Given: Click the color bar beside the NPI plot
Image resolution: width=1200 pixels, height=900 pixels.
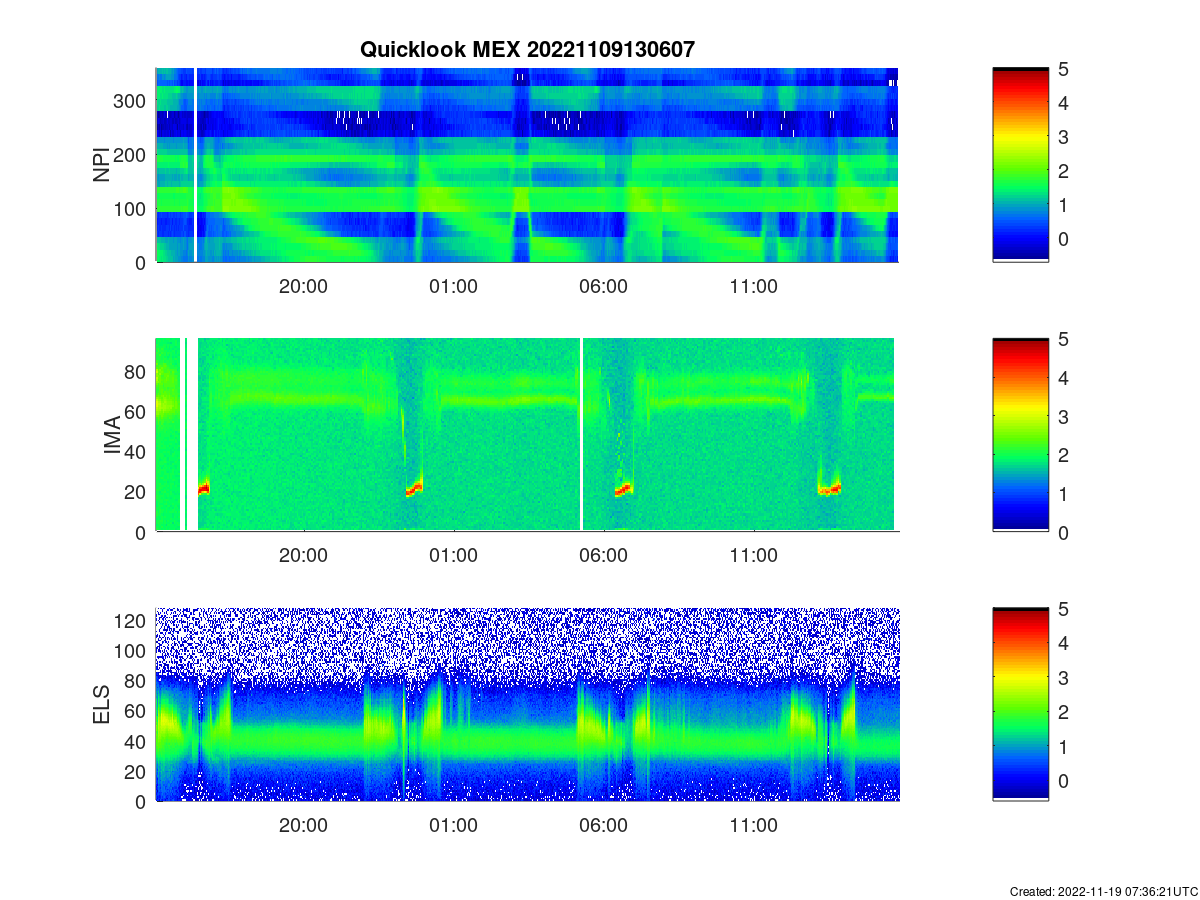Looking at the screenshot, I should [x=1020, y=165].
